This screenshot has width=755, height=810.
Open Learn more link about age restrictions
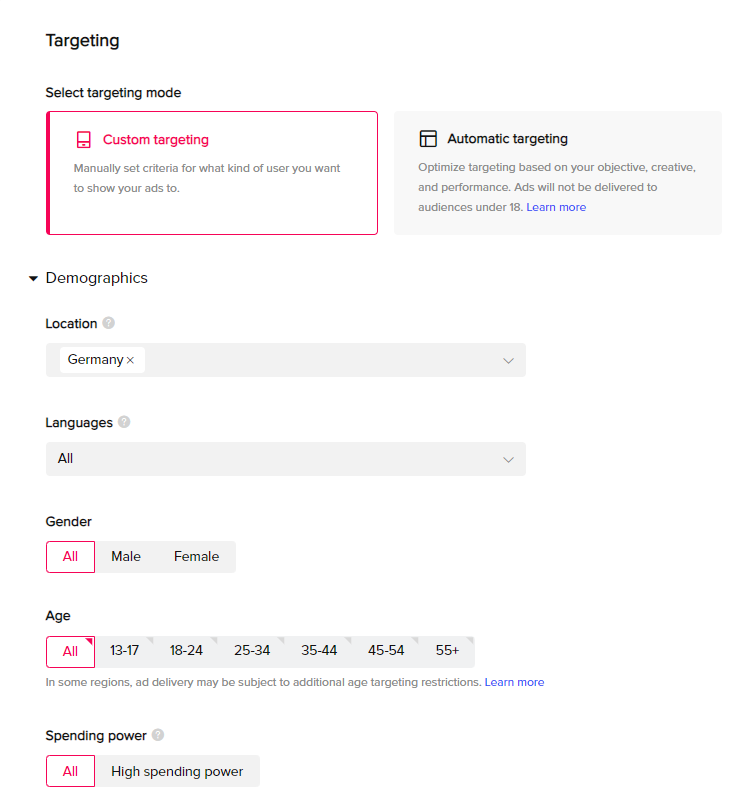(514, 682)
